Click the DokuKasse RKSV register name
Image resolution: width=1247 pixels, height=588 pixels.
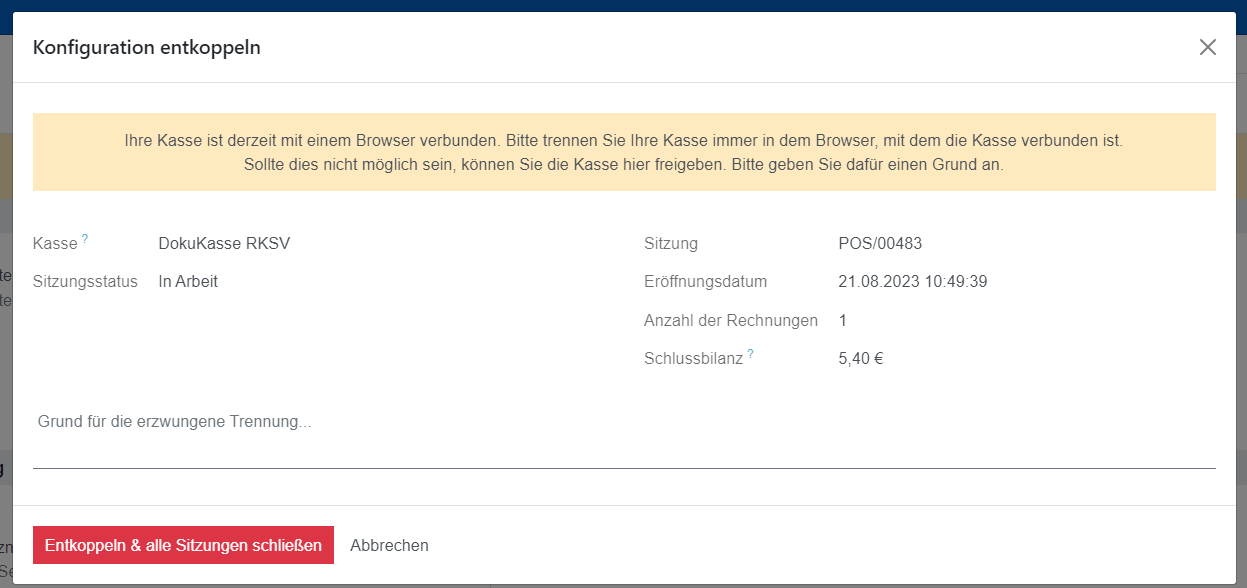[x=224, y=243]
